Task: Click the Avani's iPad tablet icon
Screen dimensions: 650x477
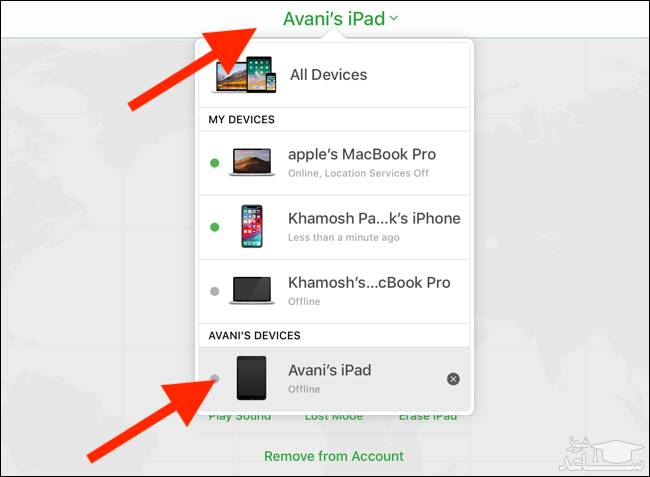Action: (251, 378)
